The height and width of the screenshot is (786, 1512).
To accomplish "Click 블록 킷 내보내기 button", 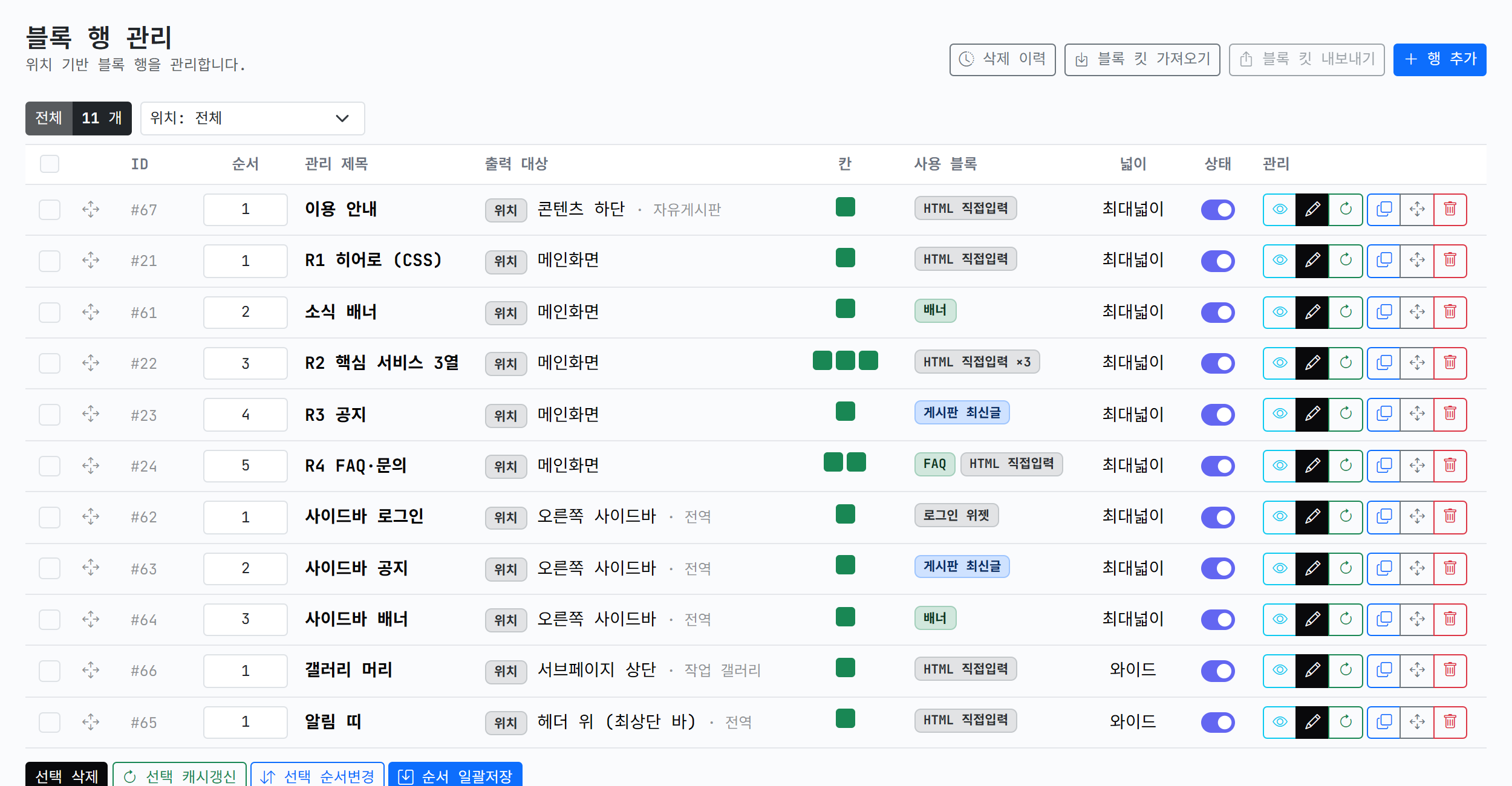I will click(x=1306, y=59).
